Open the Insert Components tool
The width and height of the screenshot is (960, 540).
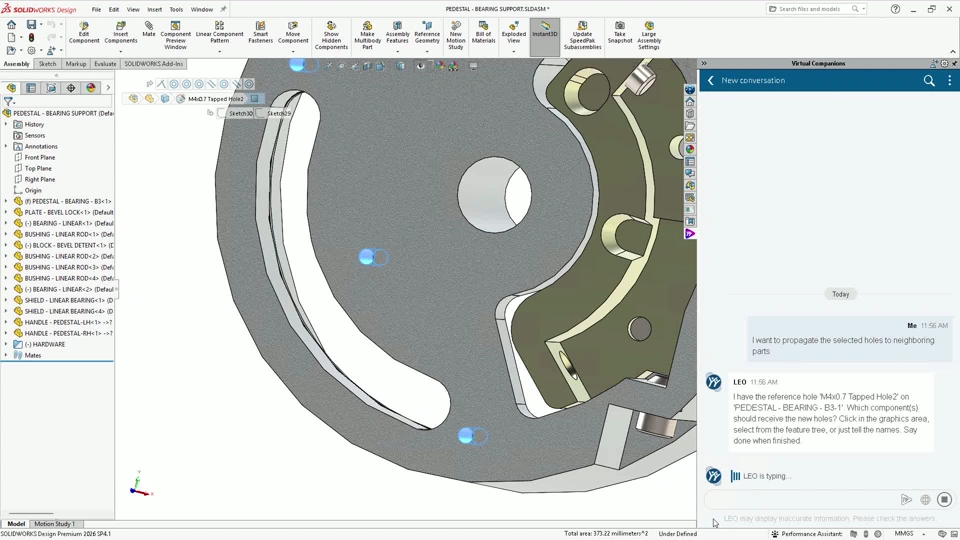pyautogui.click(x=121, y=32)
